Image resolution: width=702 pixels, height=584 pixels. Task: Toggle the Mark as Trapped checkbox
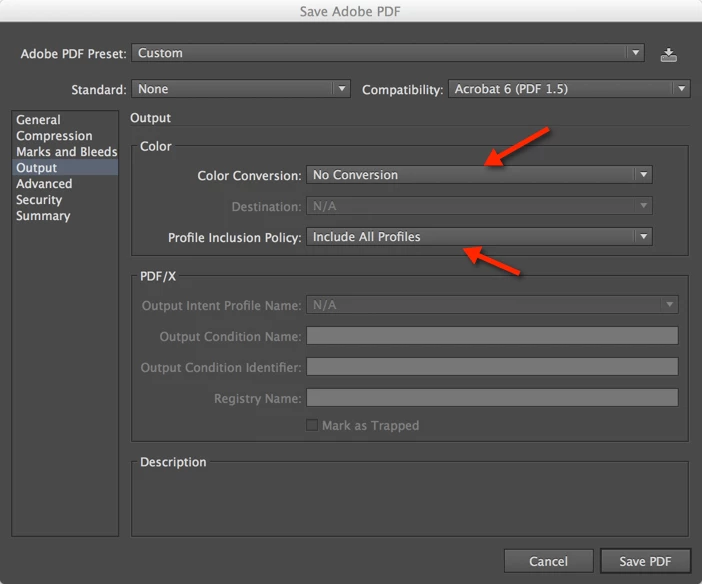pyautogui.click(x=312, y=425)
